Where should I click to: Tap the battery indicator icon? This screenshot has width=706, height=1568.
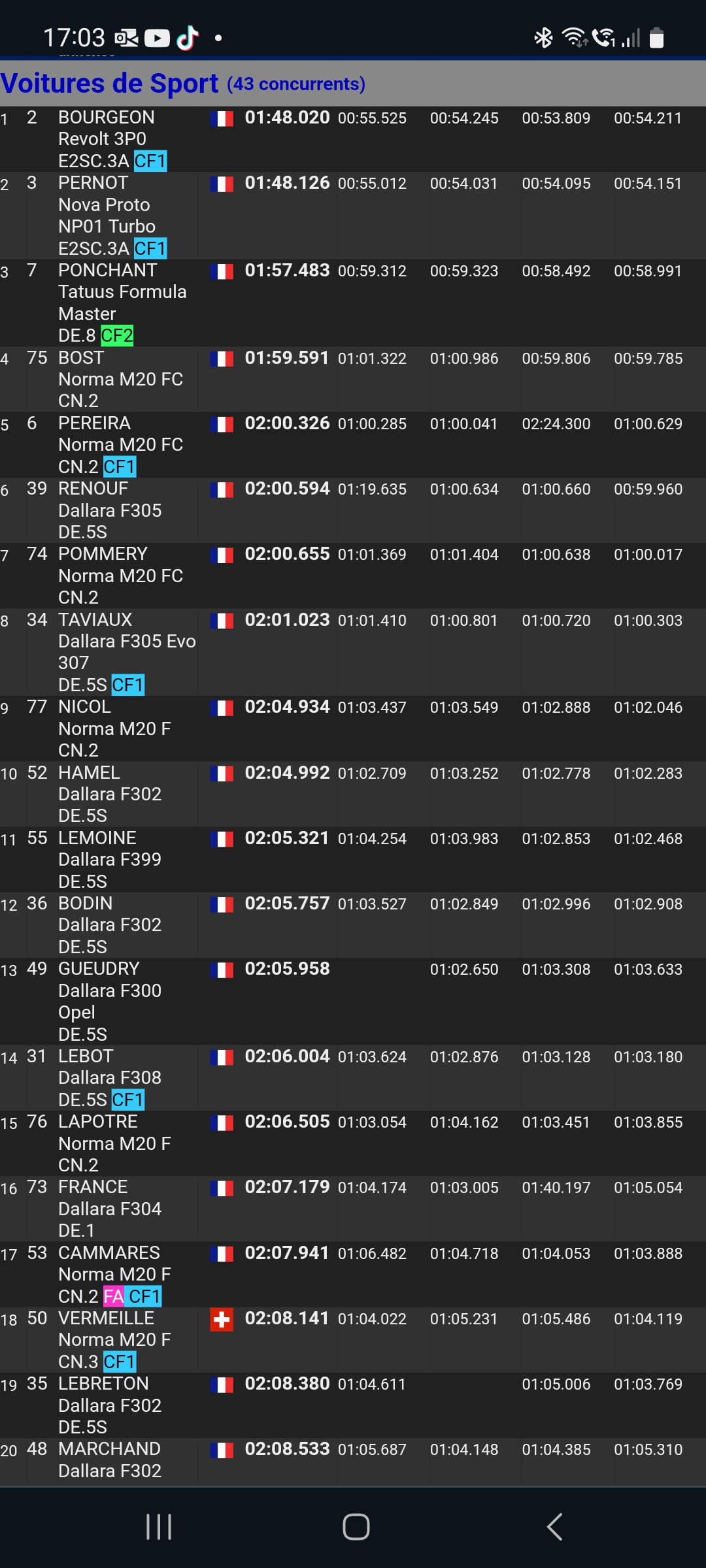click(x=657, y=38)
